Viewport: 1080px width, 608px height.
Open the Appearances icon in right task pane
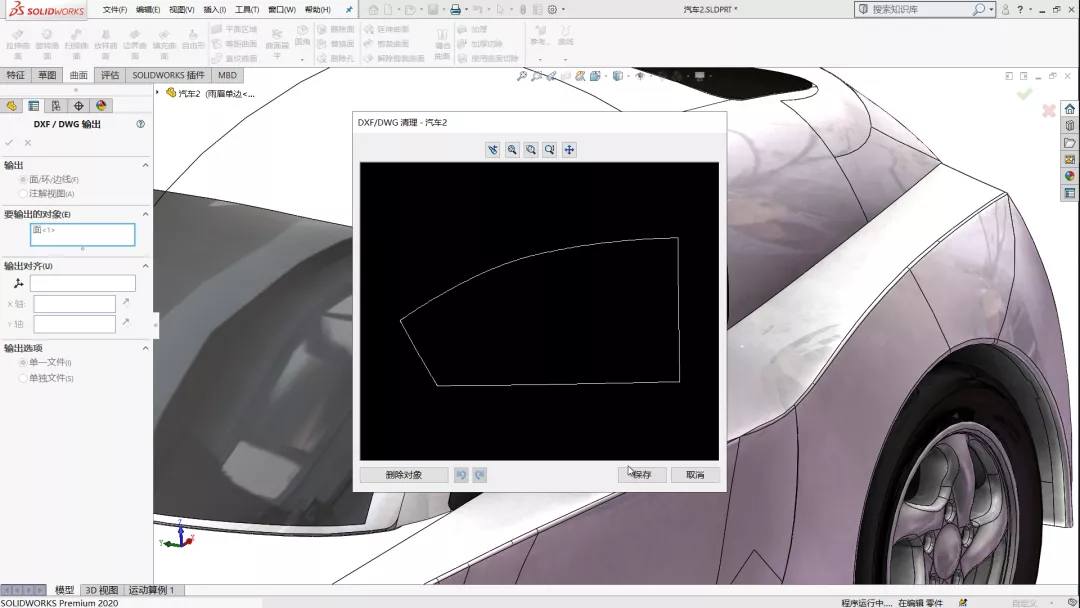1069,176
